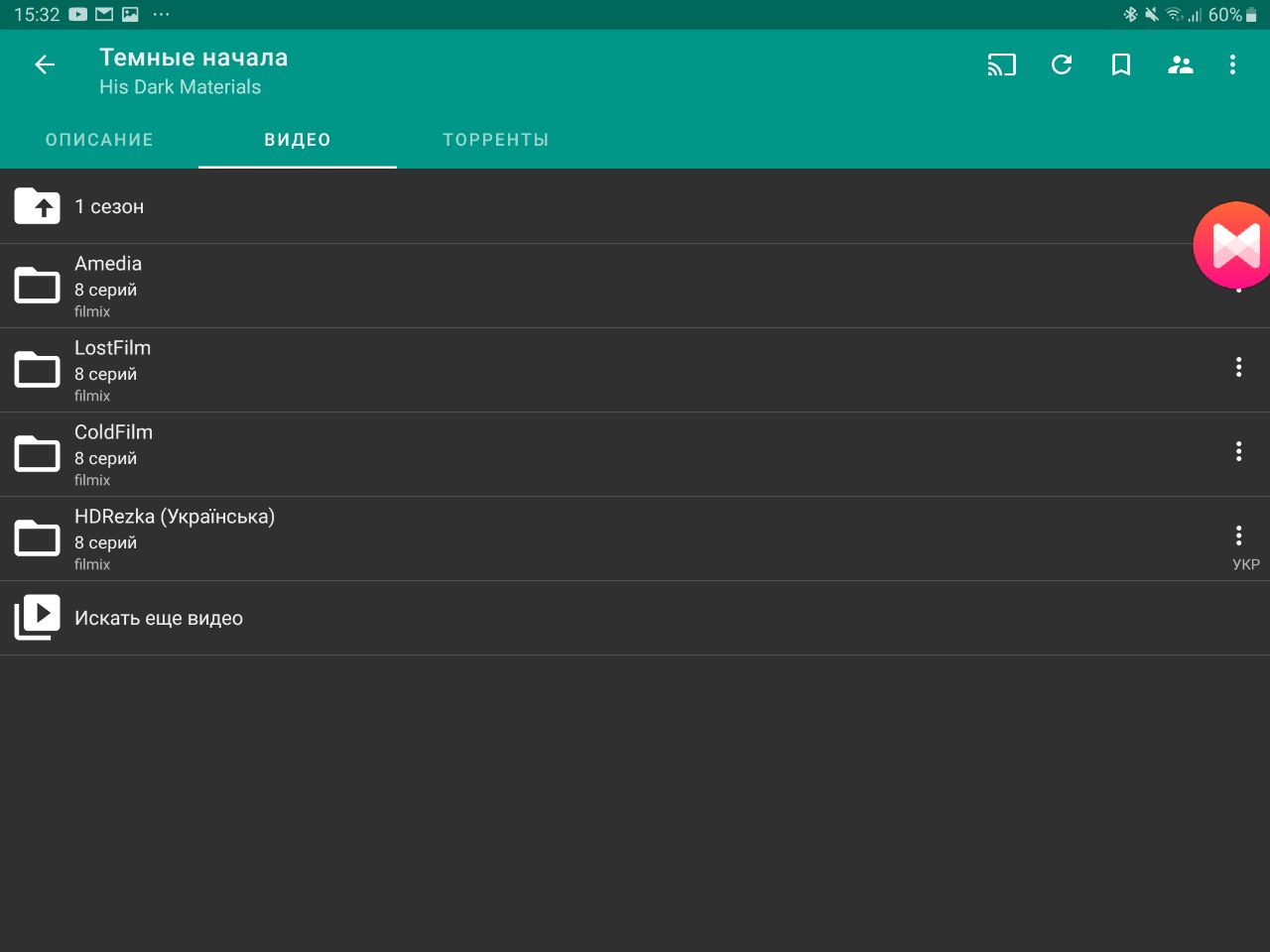Viewport: 1270px width, 952px height.
Task: Tap the YouTube notification icon in status bar
Action: (x=78, y=15)
